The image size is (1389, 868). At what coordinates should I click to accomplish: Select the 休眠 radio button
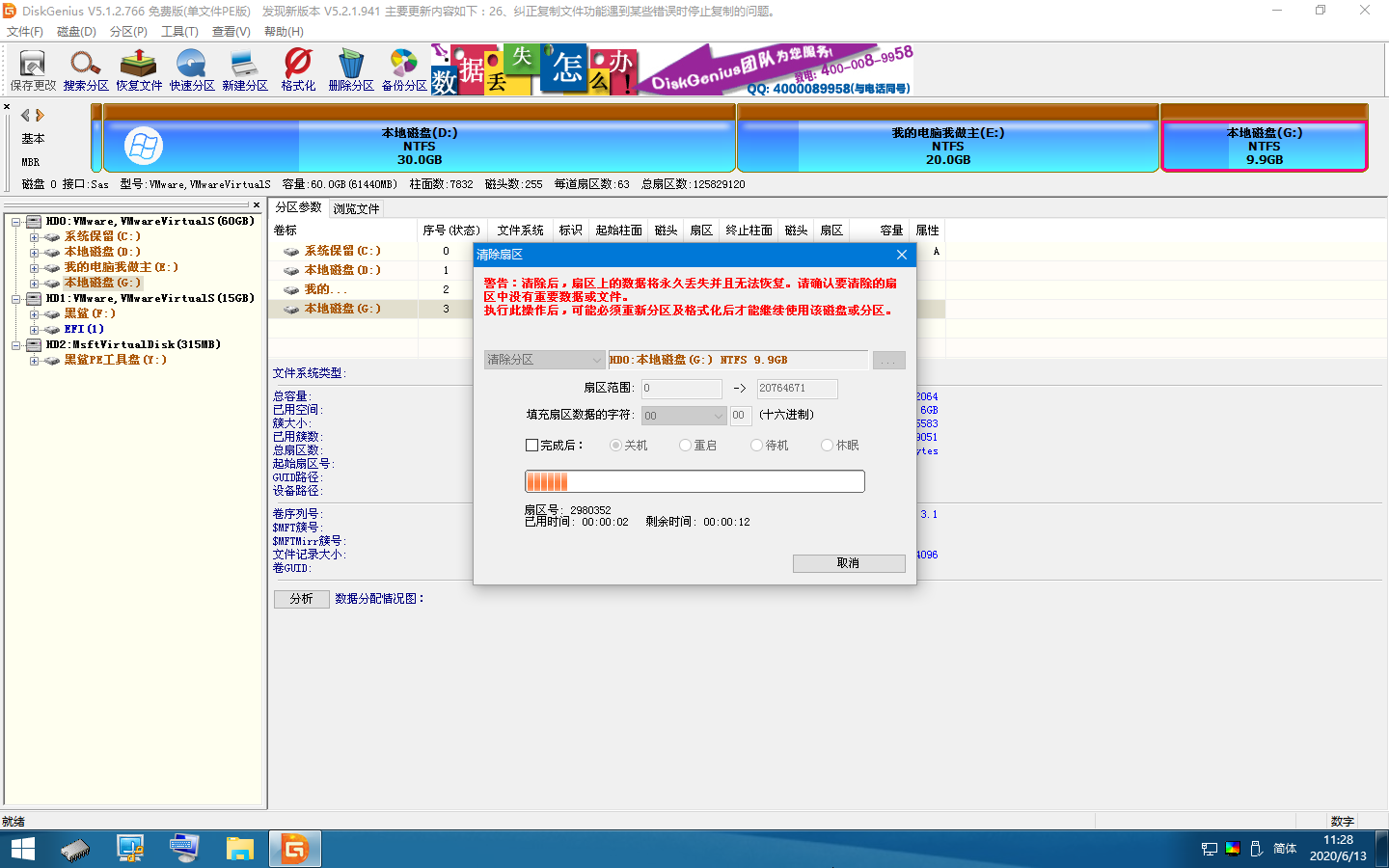(x=827, y=446)
